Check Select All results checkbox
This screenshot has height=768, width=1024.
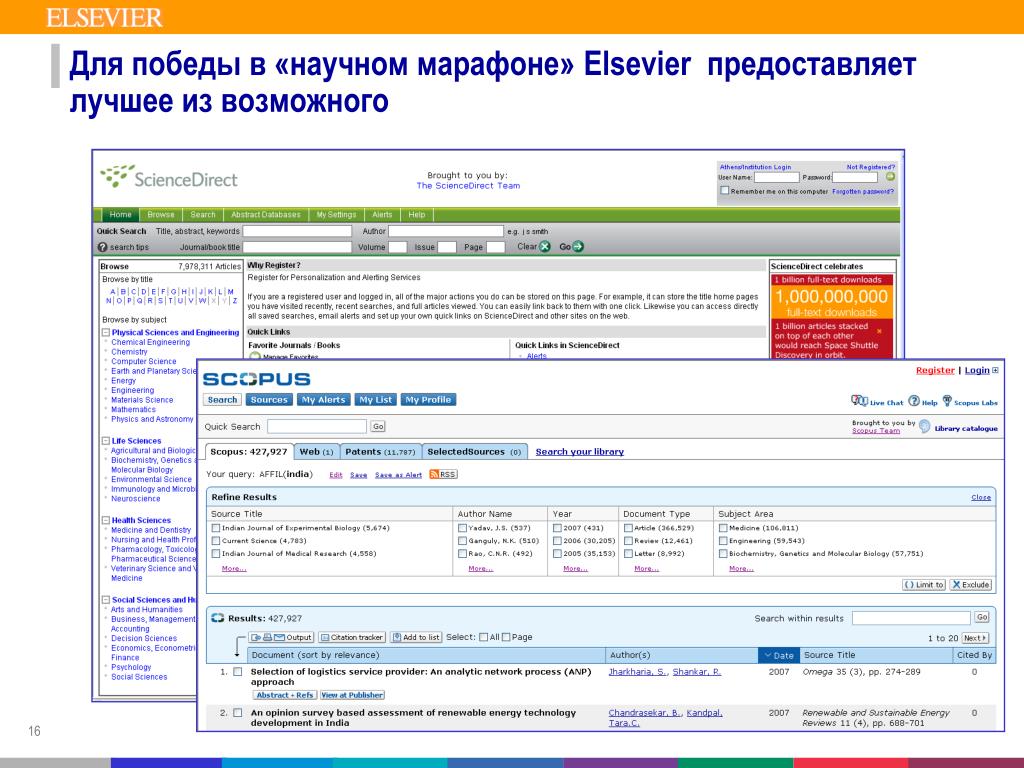pos(483,637)
